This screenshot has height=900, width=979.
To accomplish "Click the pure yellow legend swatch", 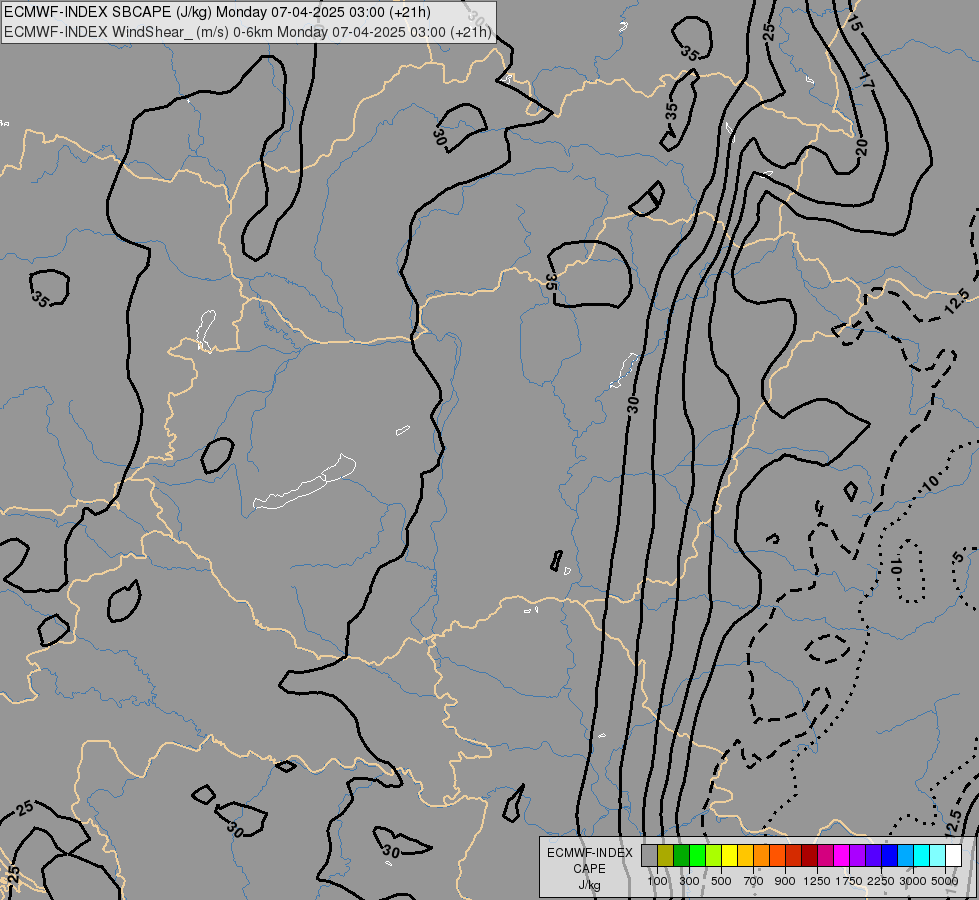I will tap(729, 855).
